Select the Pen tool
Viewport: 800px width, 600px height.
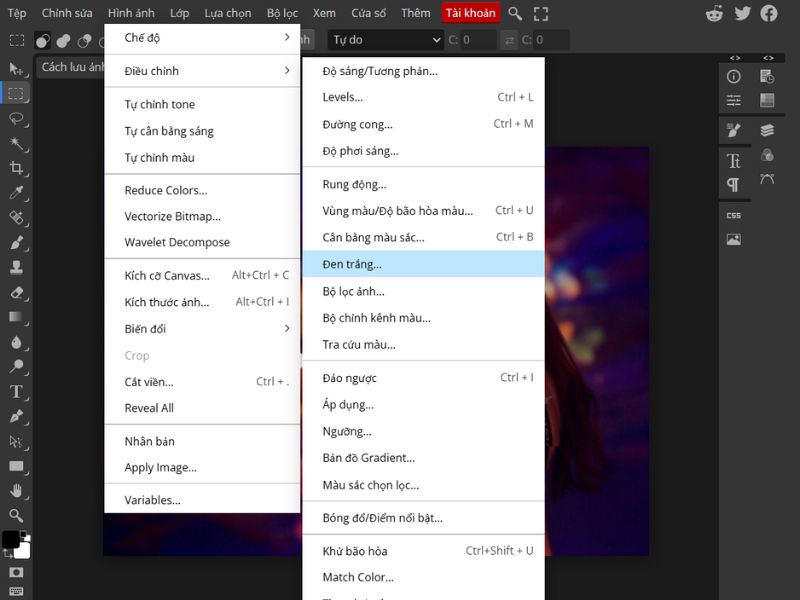[x=16, y=416]
